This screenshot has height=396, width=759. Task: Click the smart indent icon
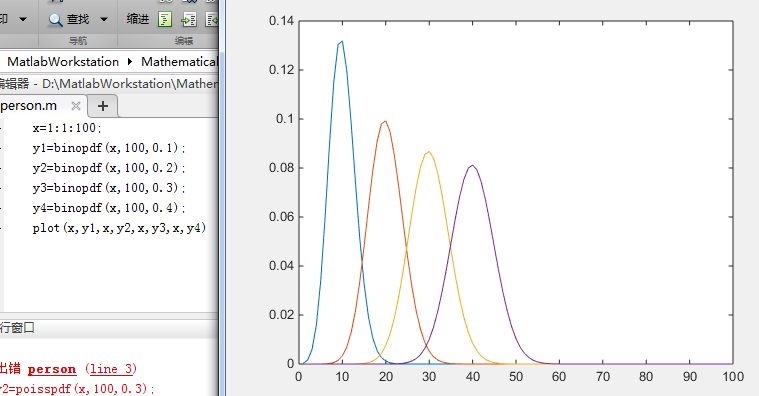pos(165,19)
